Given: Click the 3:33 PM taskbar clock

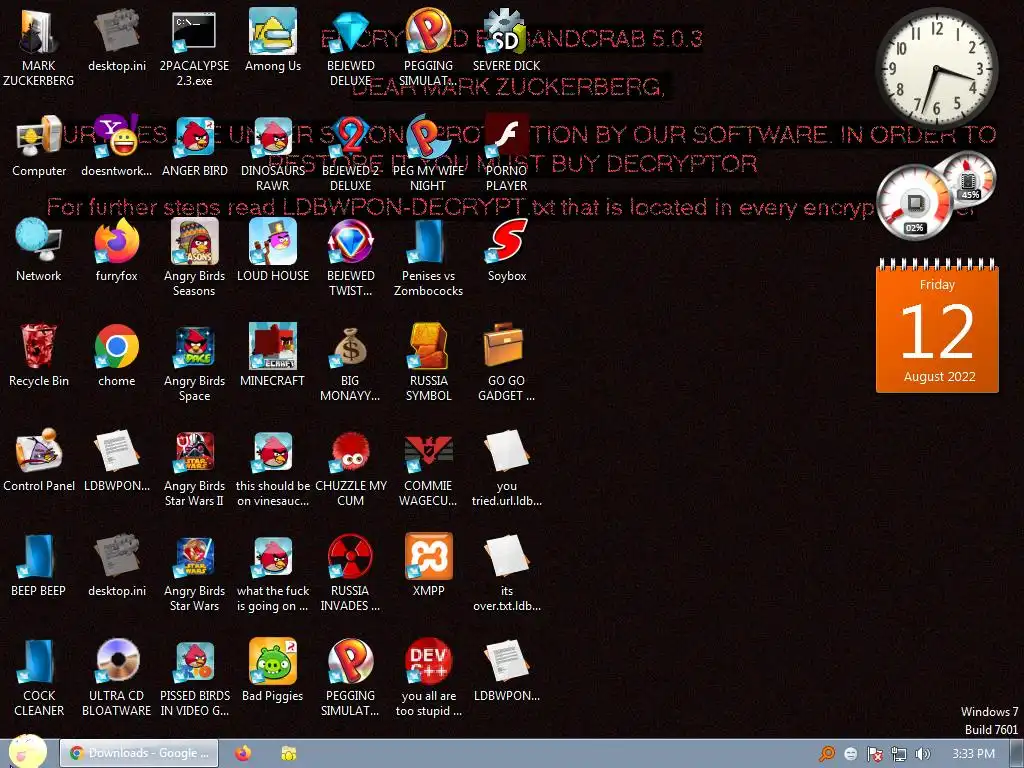Looking at the screenshot, I should (x=973, y=754).
